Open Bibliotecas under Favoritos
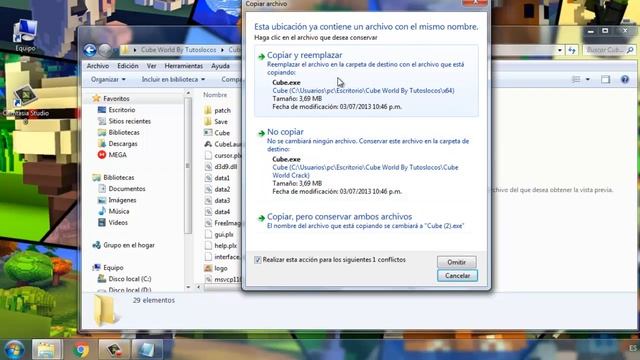Image resolution: width=640 pixels, height=360 pixels. (124, 133)
